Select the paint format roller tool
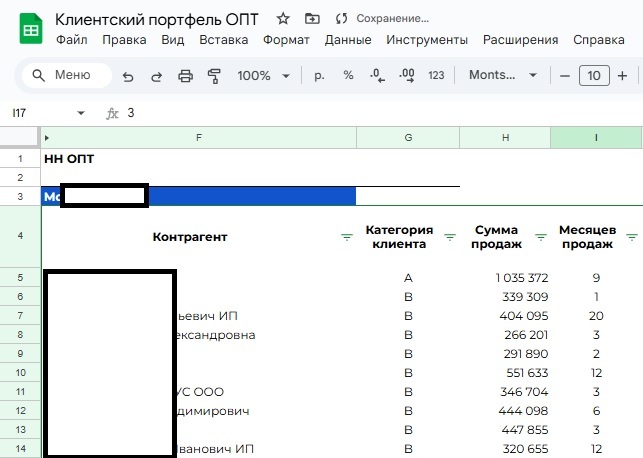 click(x=213, y=76)
